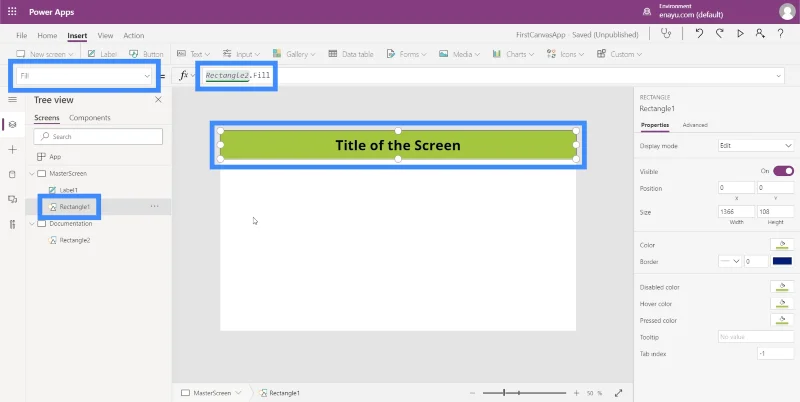The image size is (800, 402).
Task: Adjust the canvas zoom slider
Action: click(x=524, y=393)
